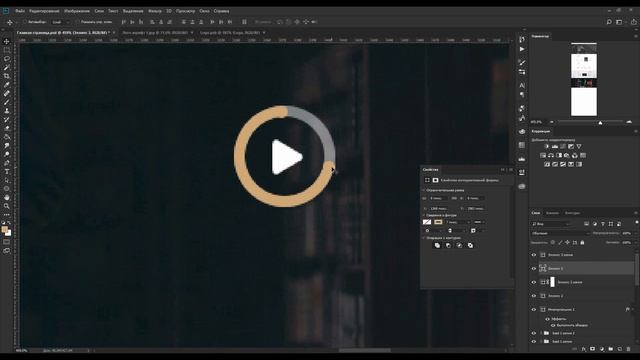Add layer style with fx icon
The width and height of the screenshot is (640, 360).
tap(584, 349)
